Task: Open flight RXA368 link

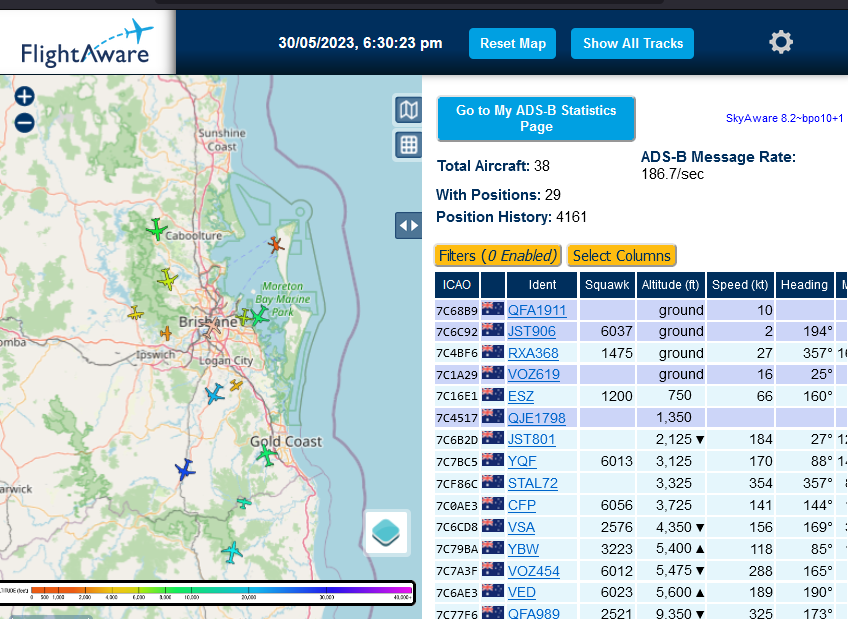Action: coord(533,353)
